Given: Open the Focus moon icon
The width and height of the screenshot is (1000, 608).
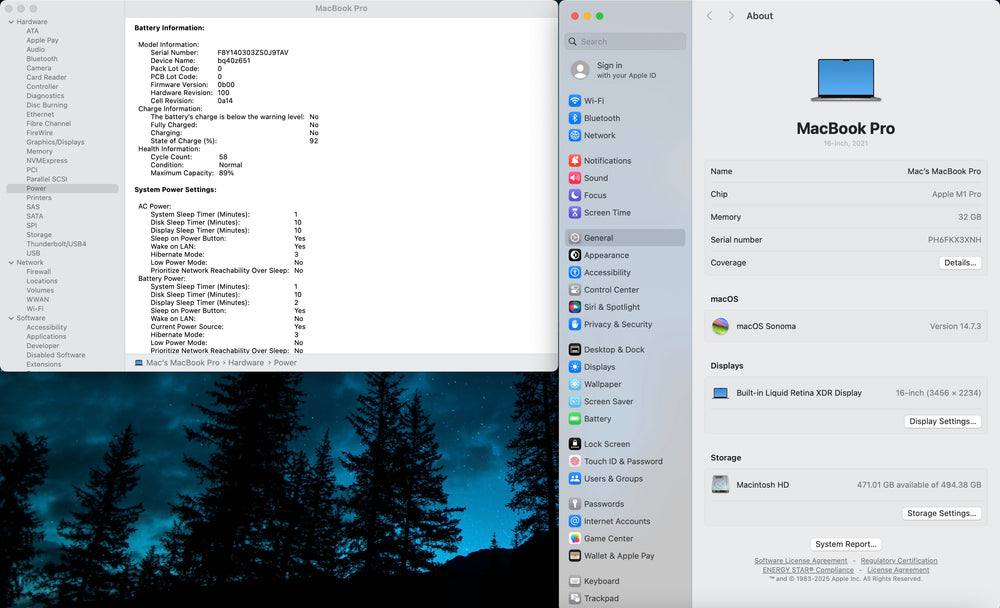Looking at the screenshot, I should coord(575,195).
